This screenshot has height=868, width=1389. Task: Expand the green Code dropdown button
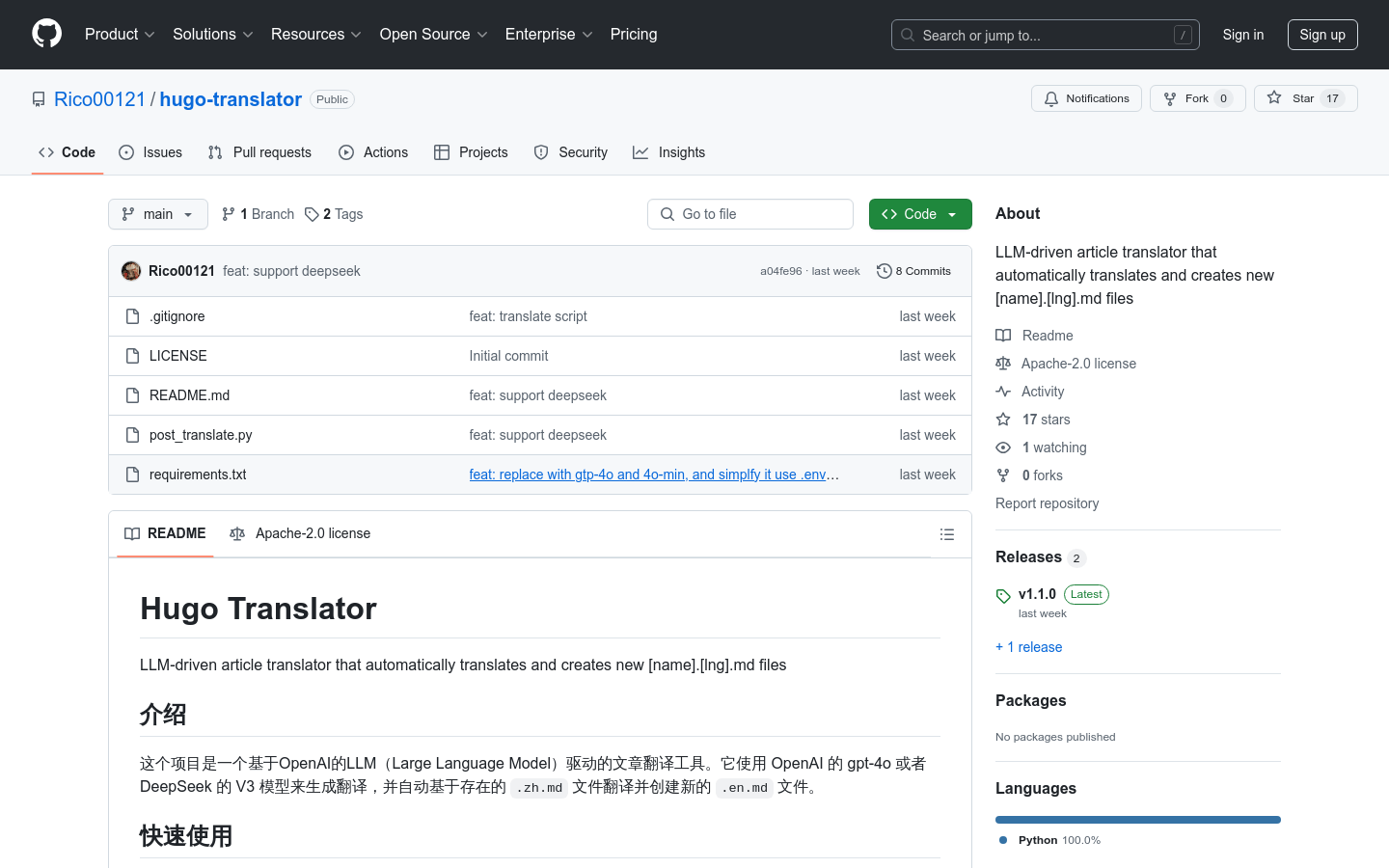tap(919, 214)
